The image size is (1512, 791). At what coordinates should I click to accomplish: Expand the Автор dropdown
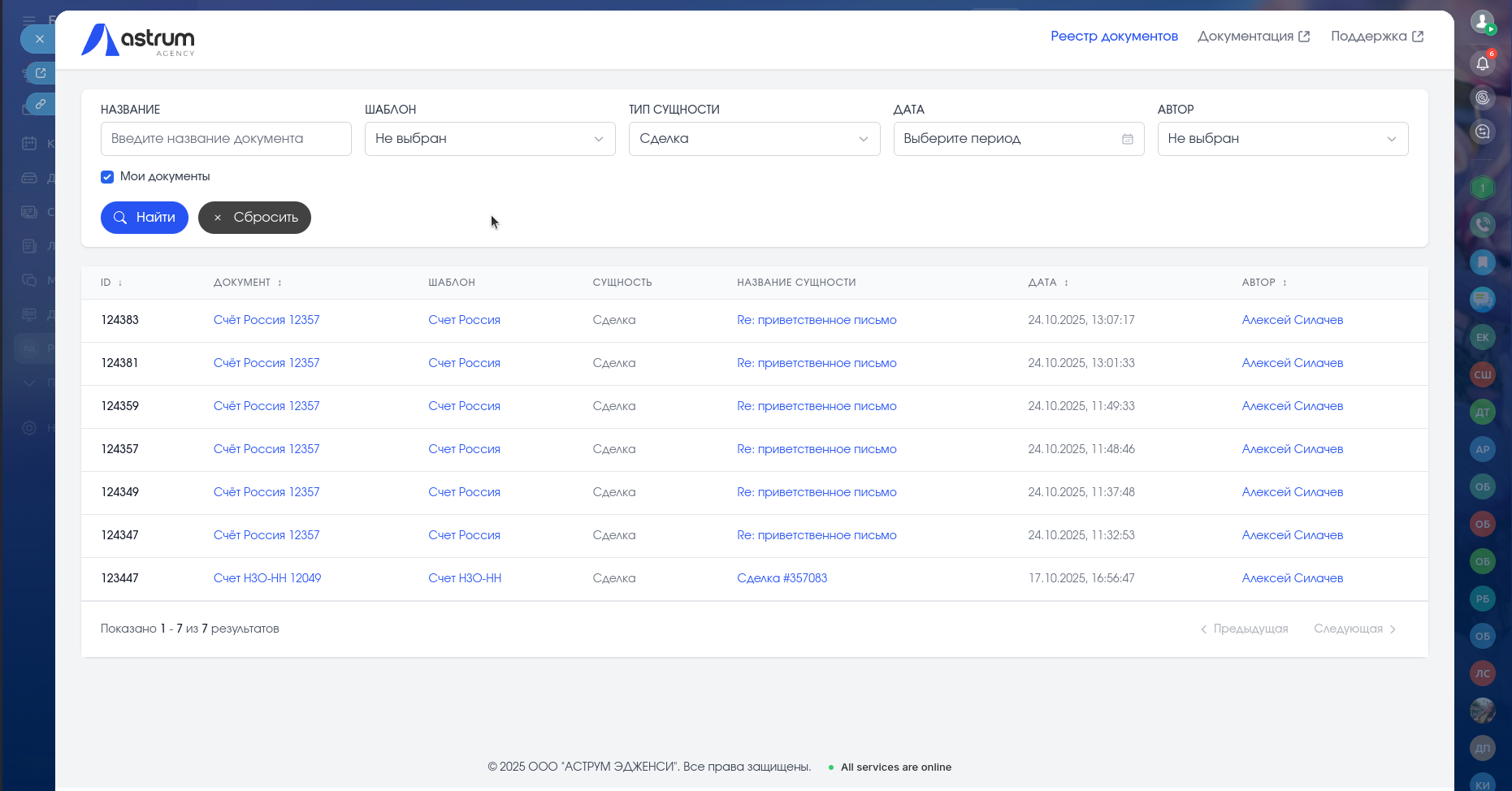(x=1282, y=139)
